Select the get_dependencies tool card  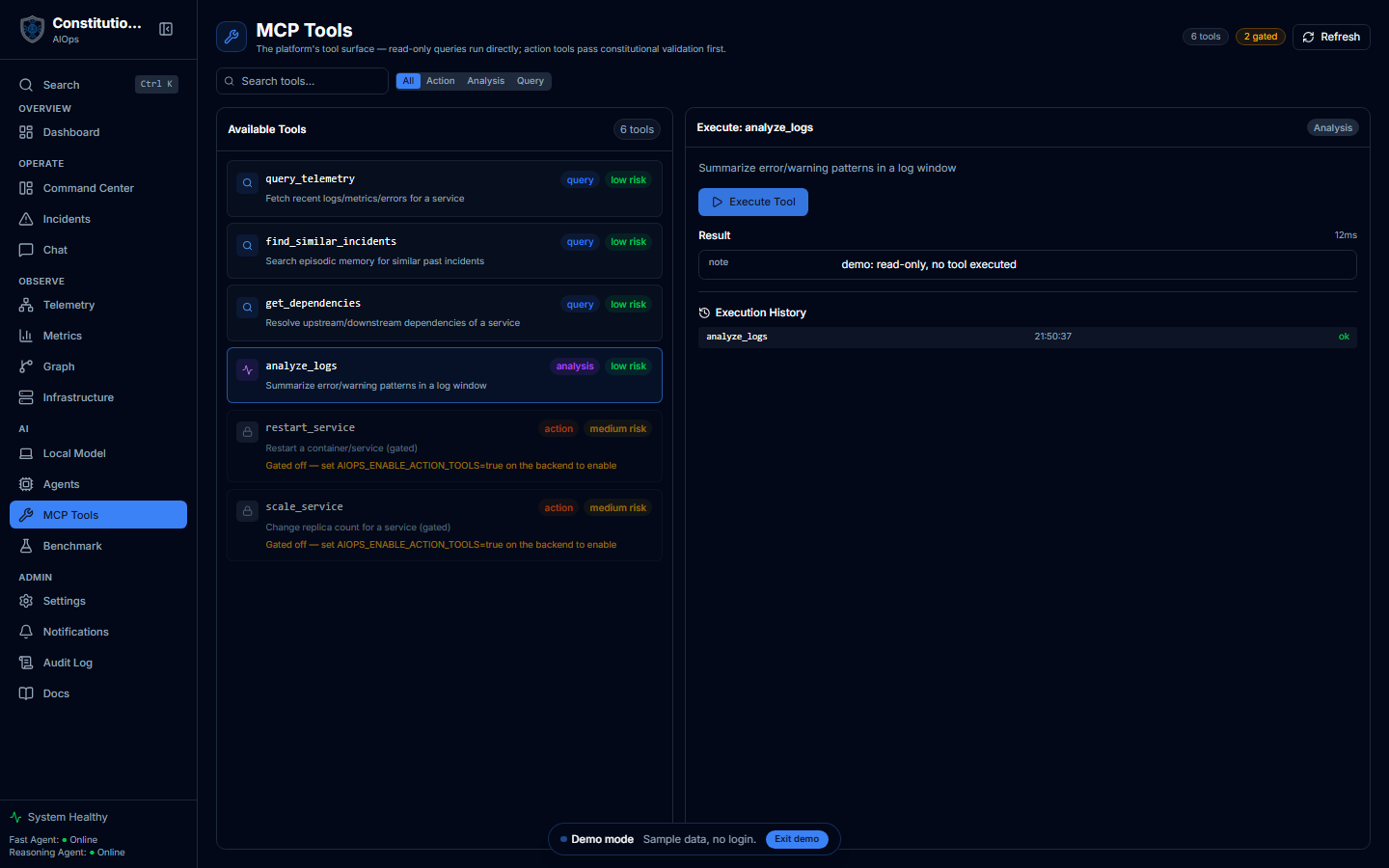pos(445,312)
